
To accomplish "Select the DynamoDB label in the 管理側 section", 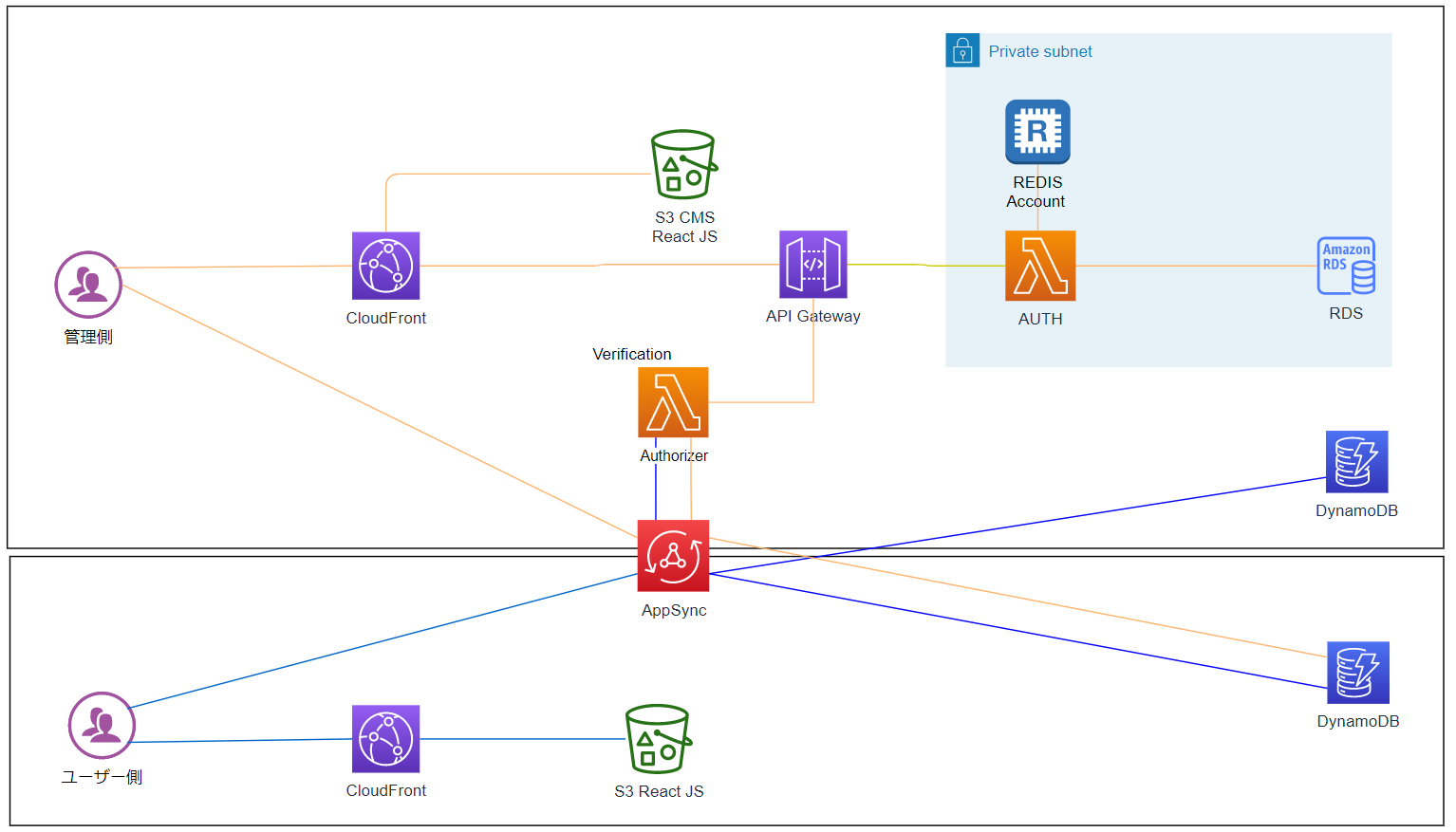I will (x=1357, y=510).
